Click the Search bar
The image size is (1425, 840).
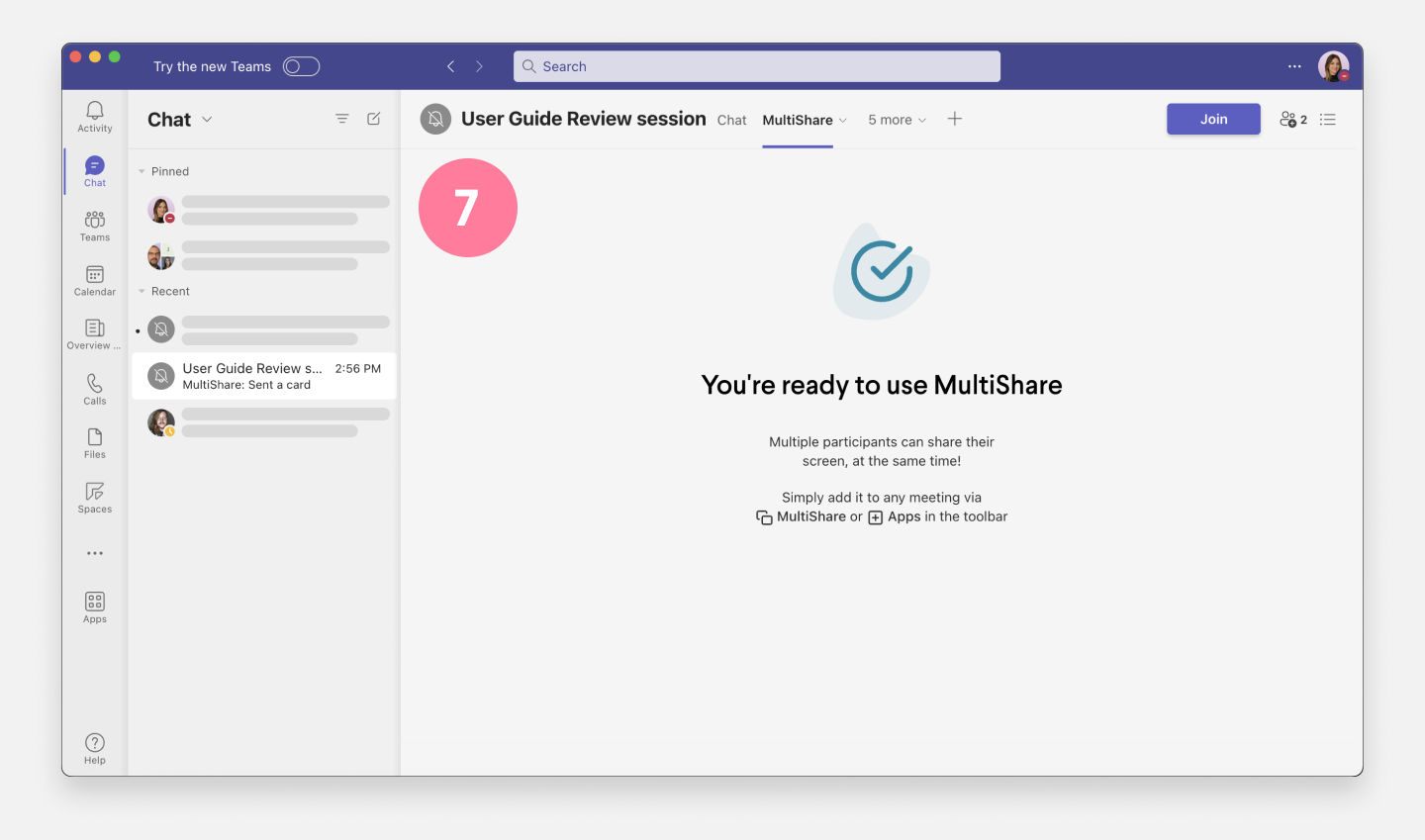pyautogui.click(x=757, y=66)
